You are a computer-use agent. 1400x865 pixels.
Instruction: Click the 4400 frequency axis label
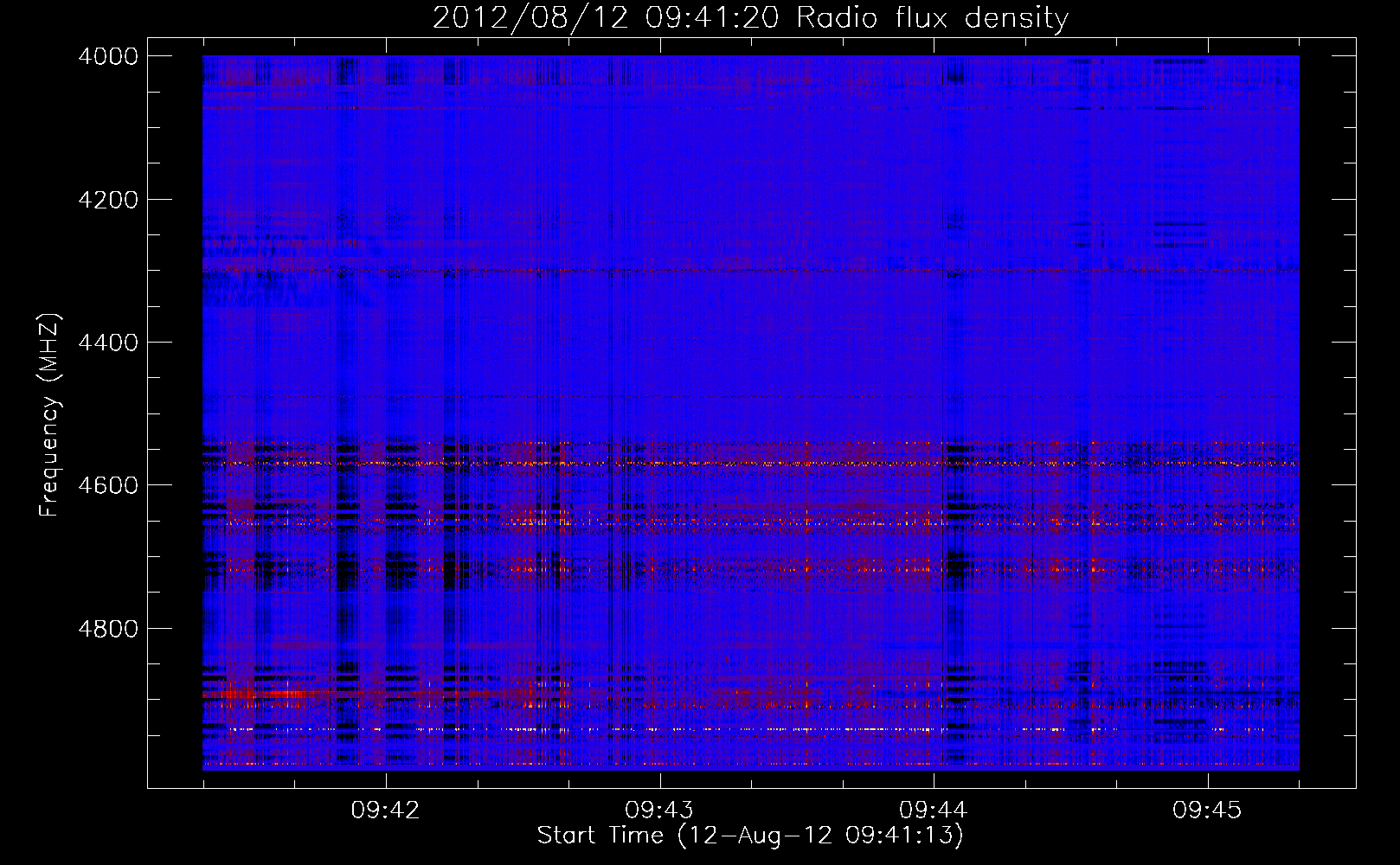108,343
